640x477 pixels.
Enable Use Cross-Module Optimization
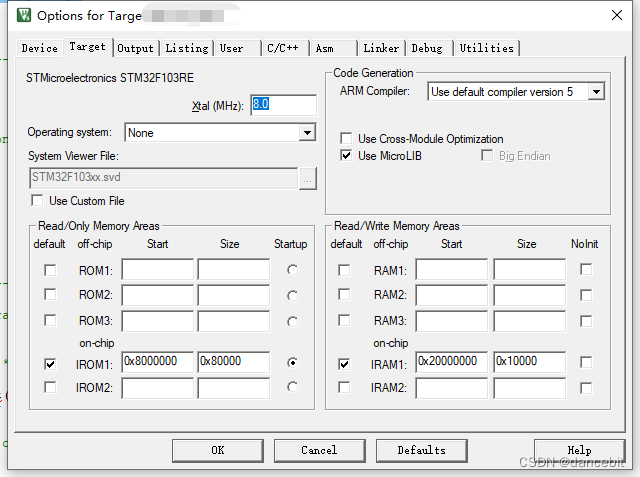(346, 138)
